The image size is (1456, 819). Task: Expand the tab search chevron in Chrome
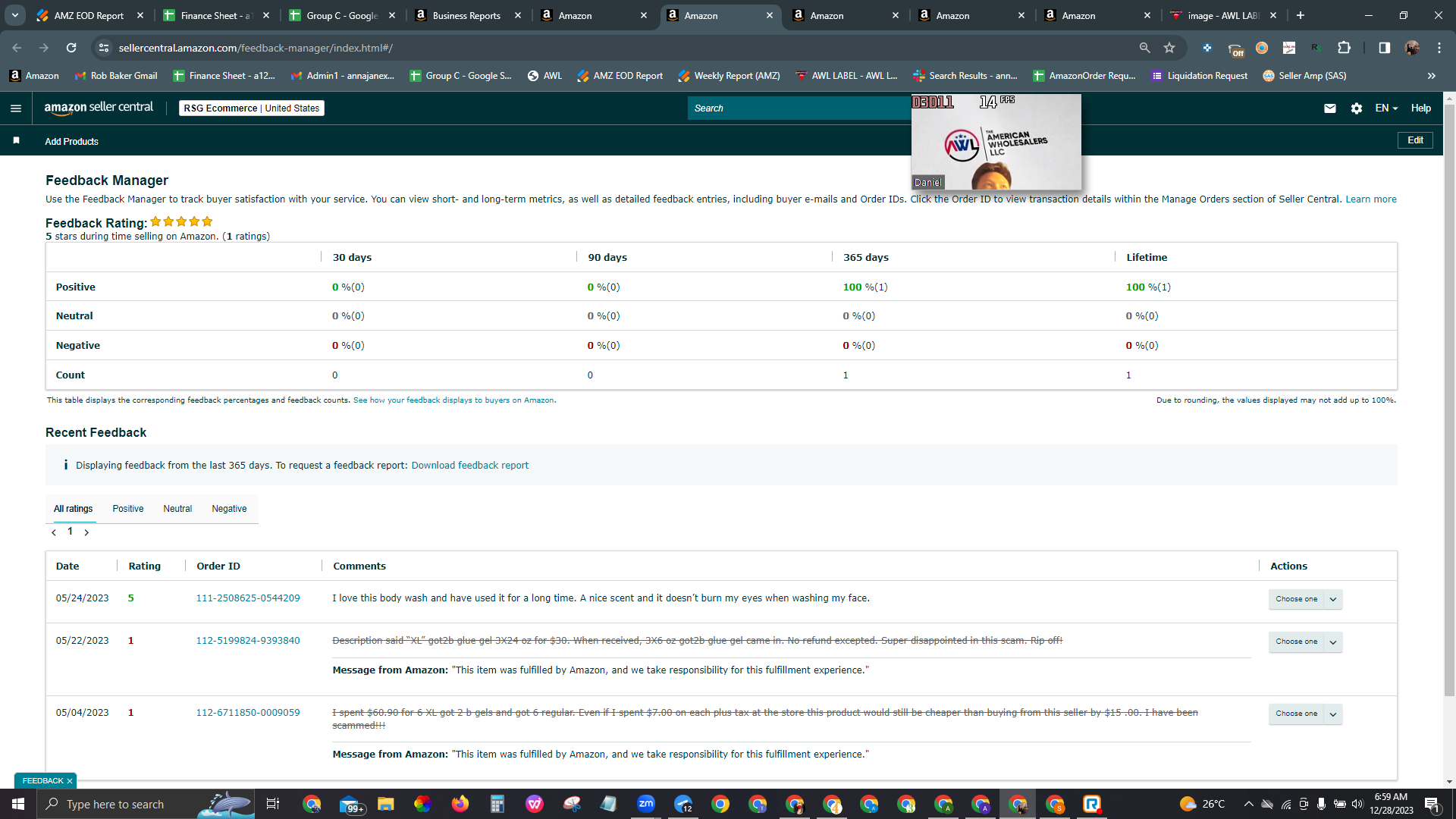(x=14, y=15)
